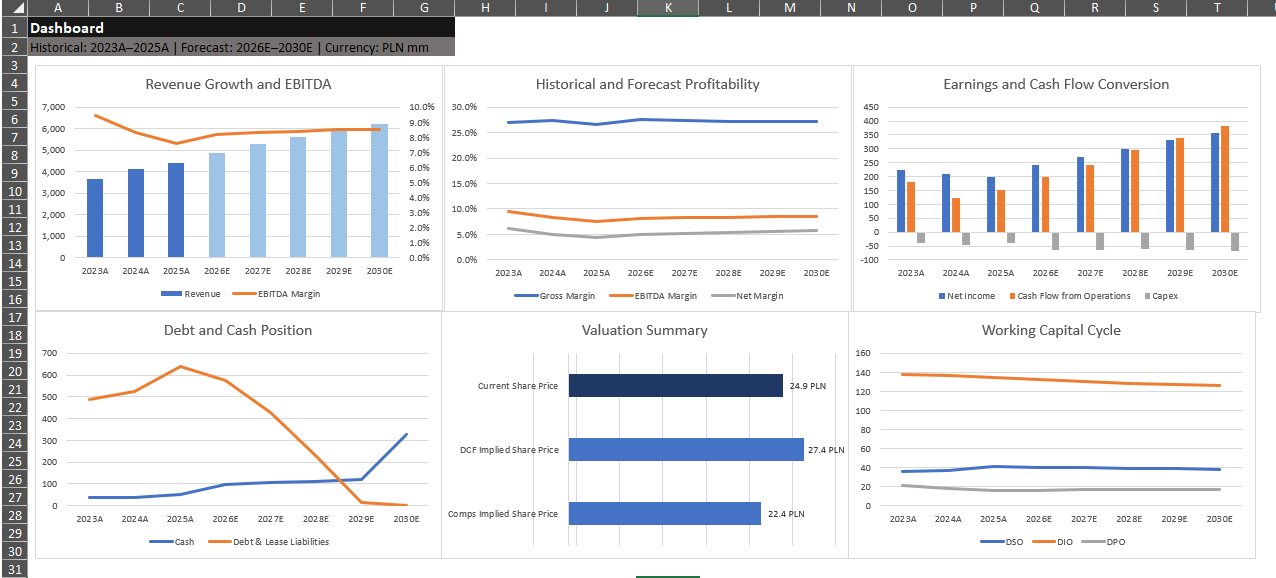The height and width of the screenshot is (578, 1276).
Task: Click the Revenue legend entry
Action: 190,294
